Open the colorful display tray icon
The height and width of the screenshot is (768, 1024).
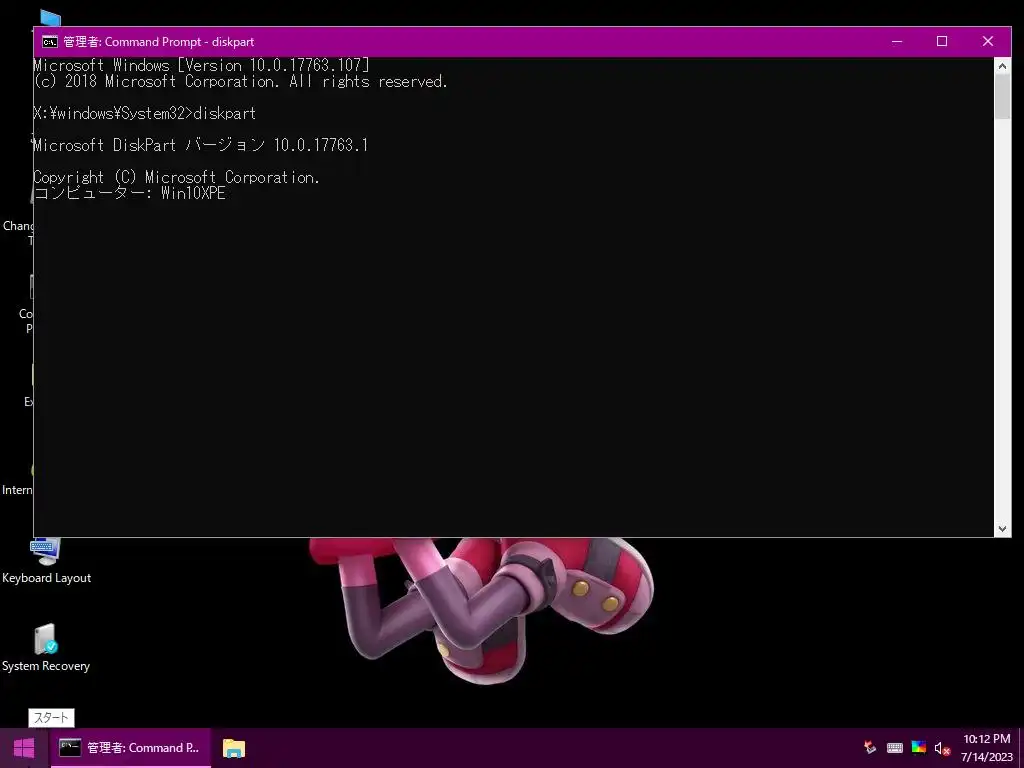(919, 747)
